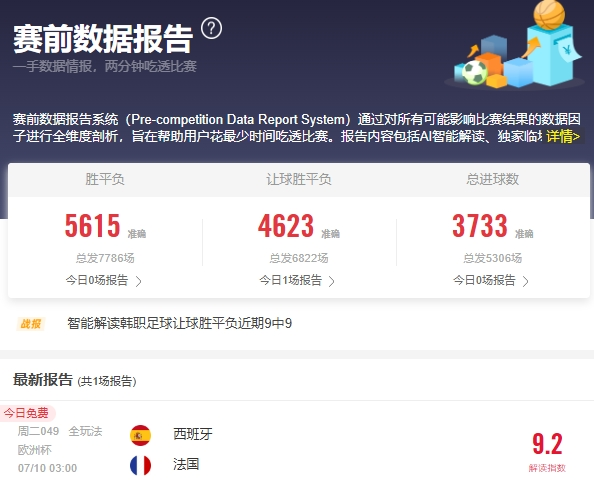The height and width of the screenshot is (499, 594).
Task: Click the 4623 准确 statistic
Action: 299,226
